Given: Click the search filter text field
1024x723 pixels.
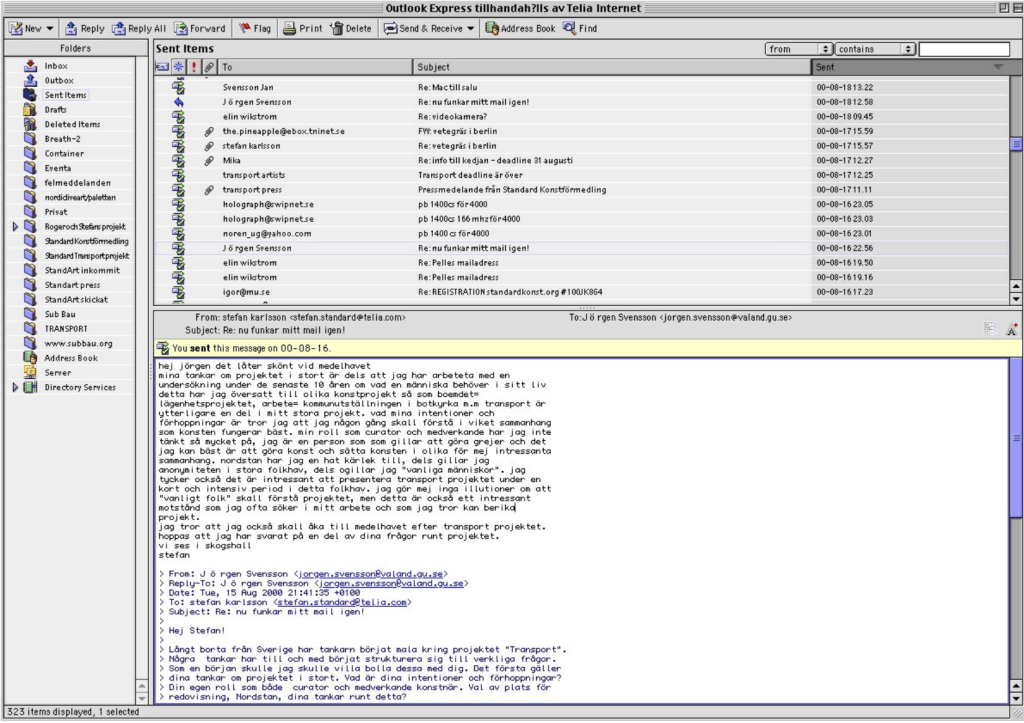Looking at the screenshot, I should [x=964, y=48].
